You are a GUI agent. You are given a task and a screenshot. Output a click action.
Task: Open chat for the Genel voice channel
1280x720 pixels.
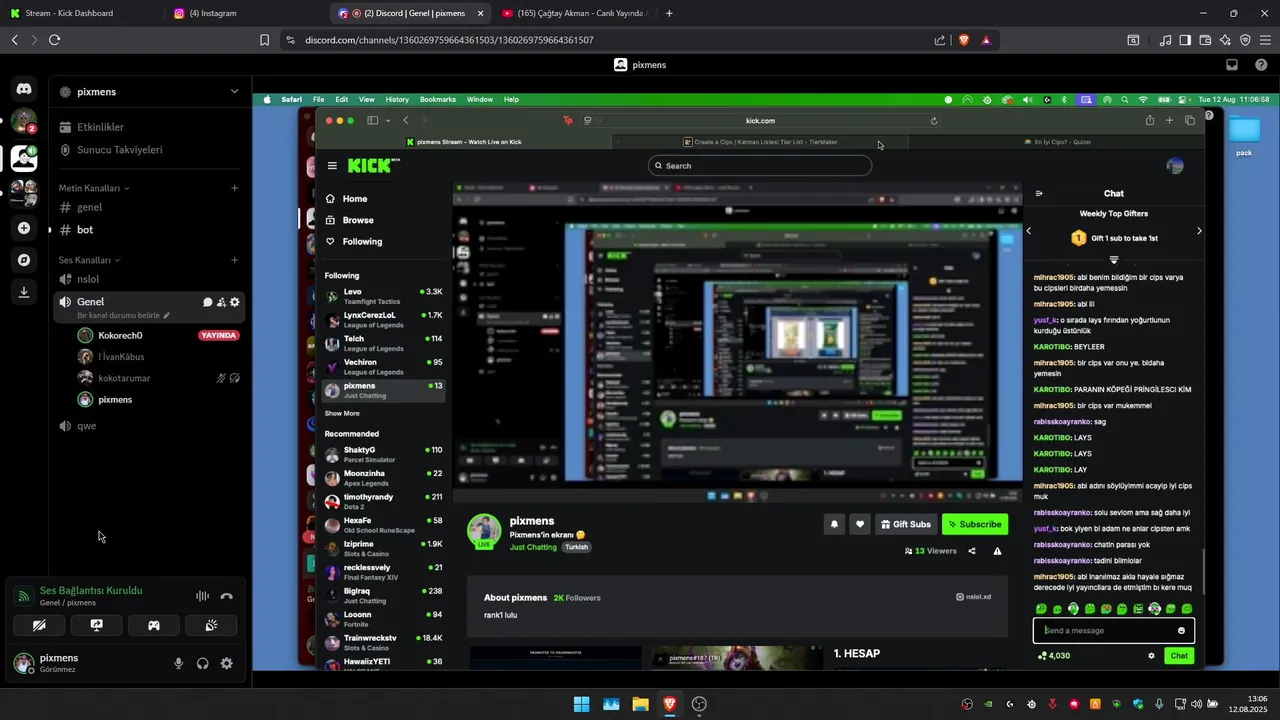point(208,302)
